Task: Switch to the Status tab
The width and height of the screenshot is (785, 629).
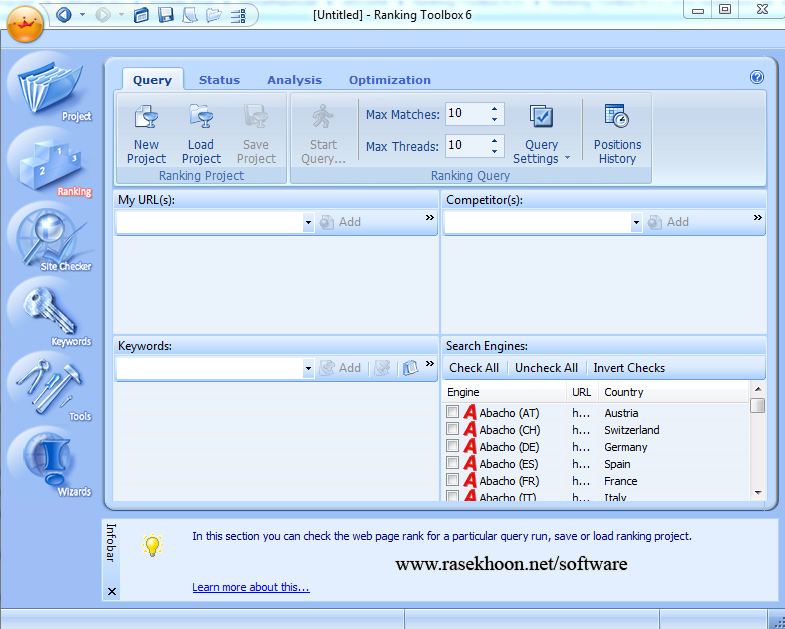Action: click(x=219, y=80)
